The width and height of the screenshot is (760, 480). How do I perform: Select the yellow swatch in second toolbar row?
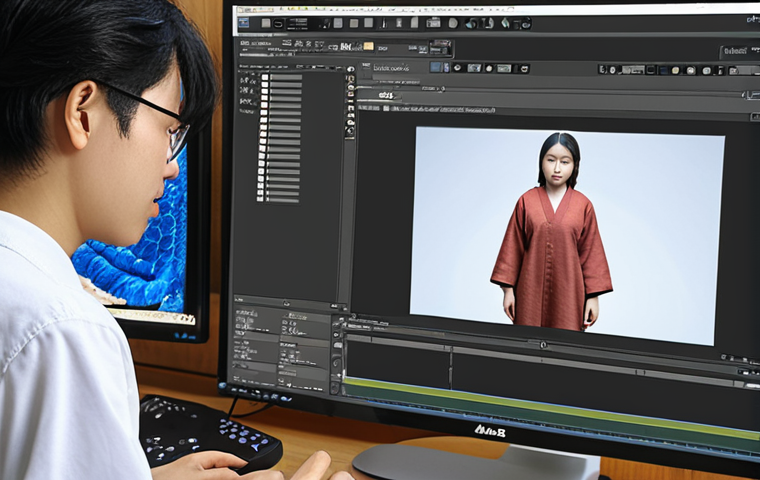(x=368, y=46)
